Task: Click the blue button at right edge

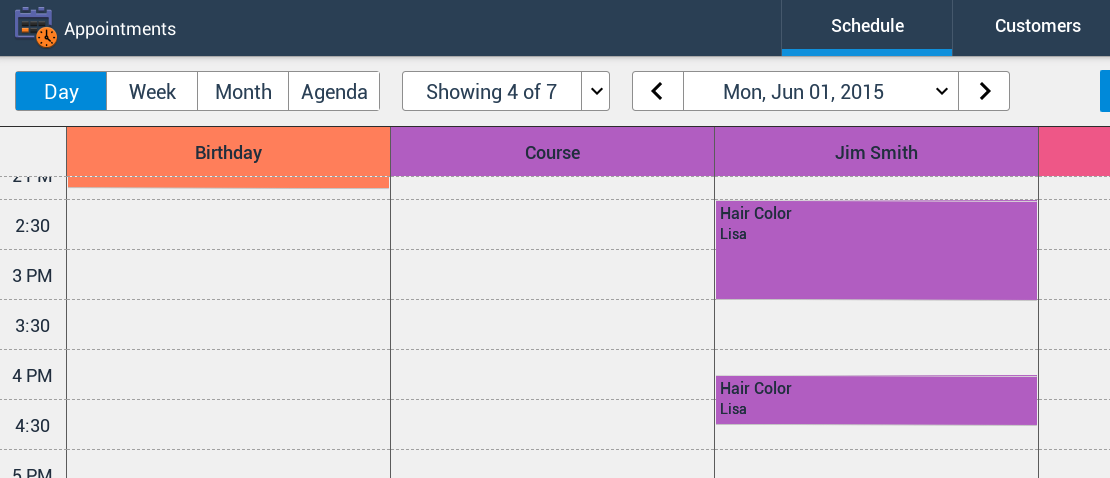Action: point(1105,91)
